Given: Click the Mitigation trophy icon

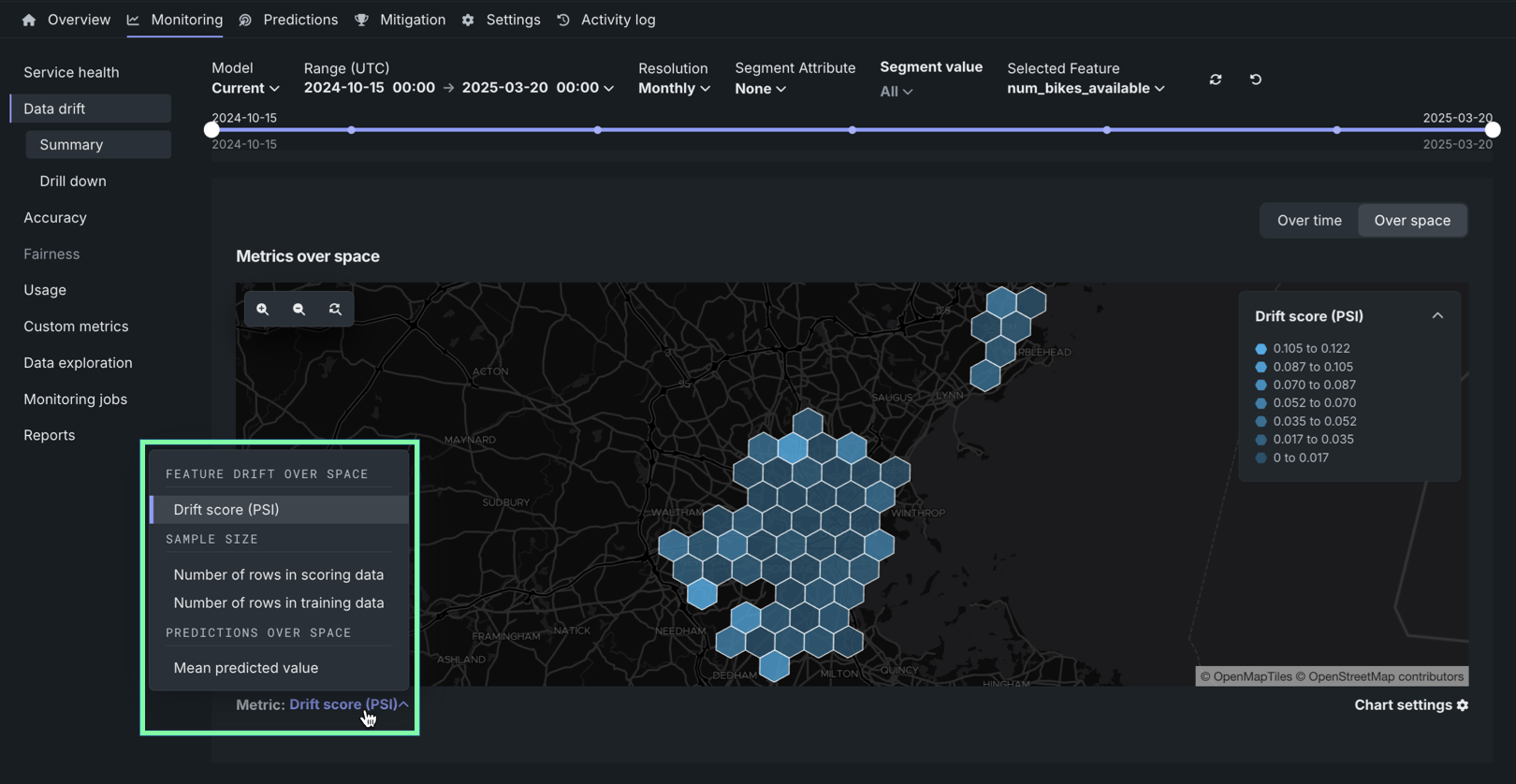Looking at the screenshot, I should [362, 20].
